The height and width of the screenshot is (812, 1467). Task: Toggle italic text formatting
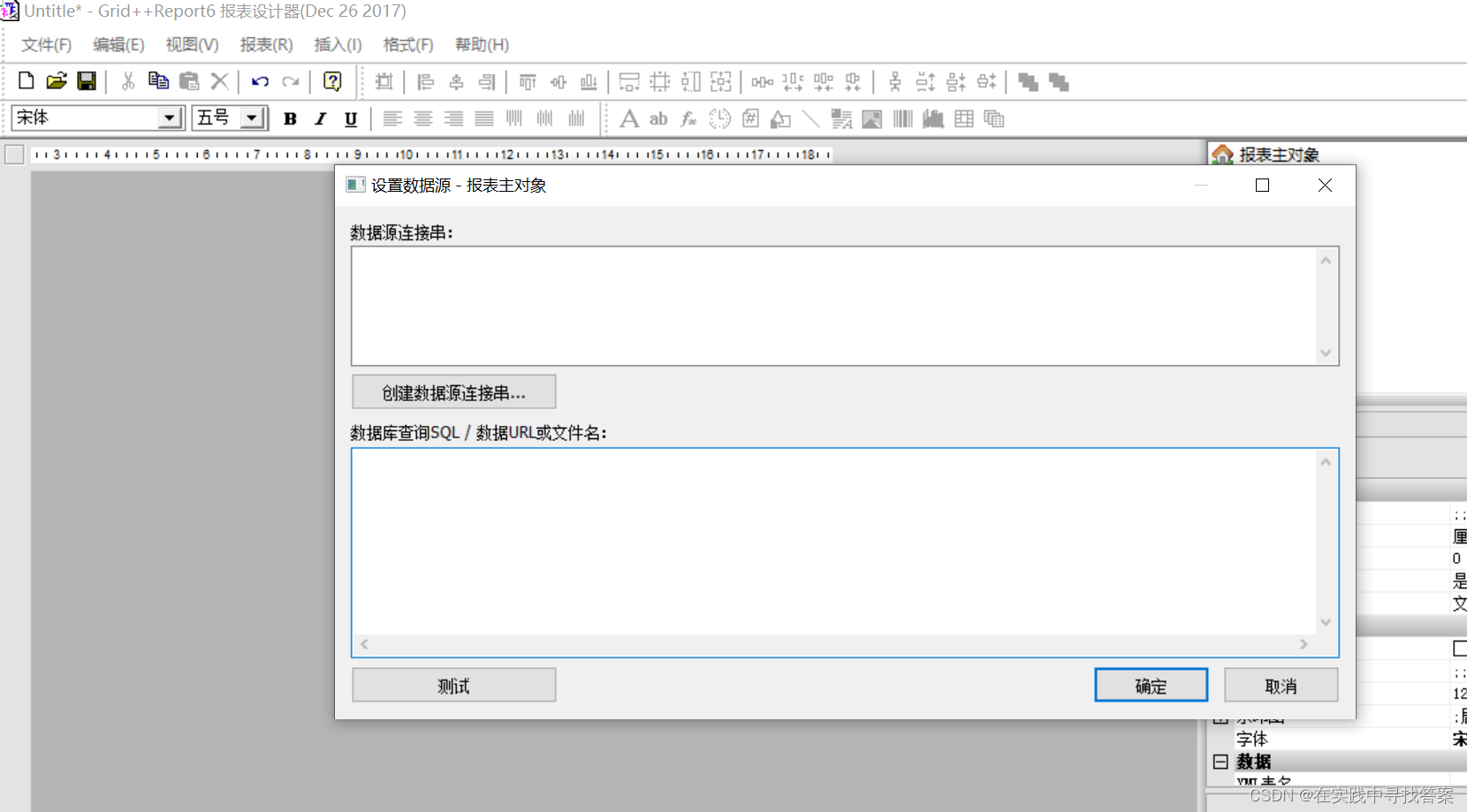[320, 118]
